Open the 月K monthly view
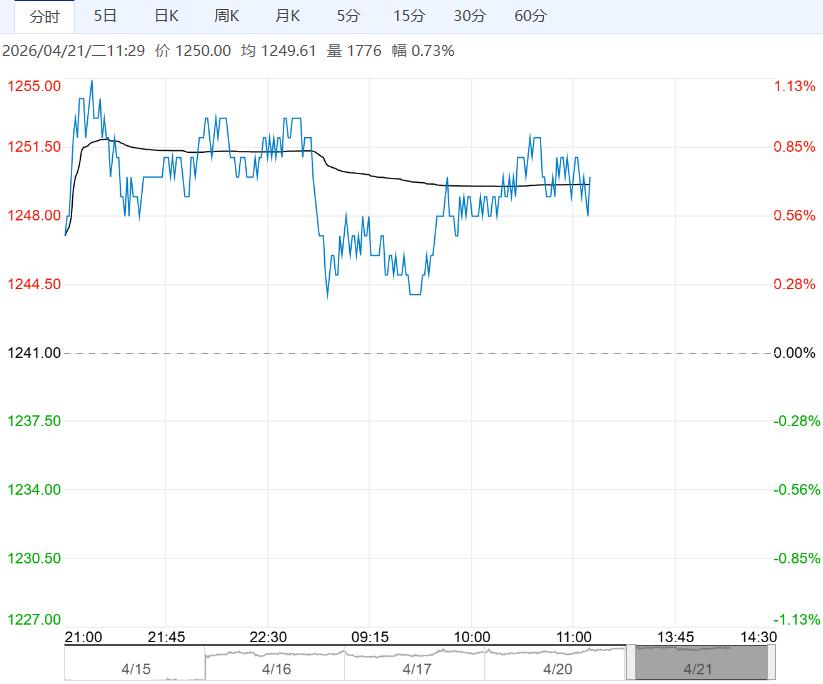Image resolution: width=823 pixels, height=684 pixels. tap(287, 16)
